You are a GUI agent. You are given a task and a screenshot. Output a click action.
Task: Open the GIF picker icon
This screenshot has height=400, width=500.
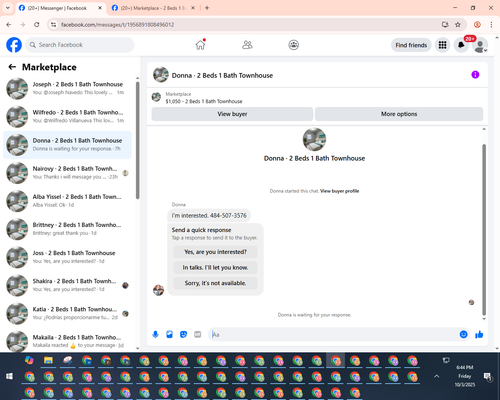tap(198, 334)
